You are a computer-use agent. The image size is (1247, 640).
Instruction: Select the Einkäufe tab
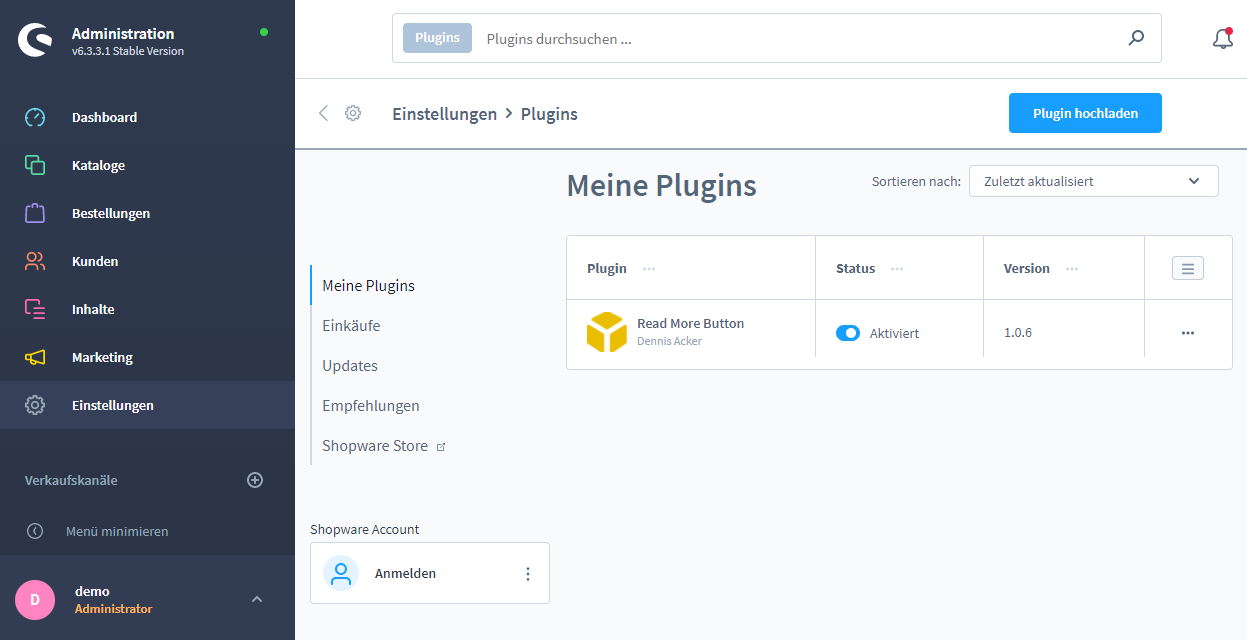[x=351, y=326]
